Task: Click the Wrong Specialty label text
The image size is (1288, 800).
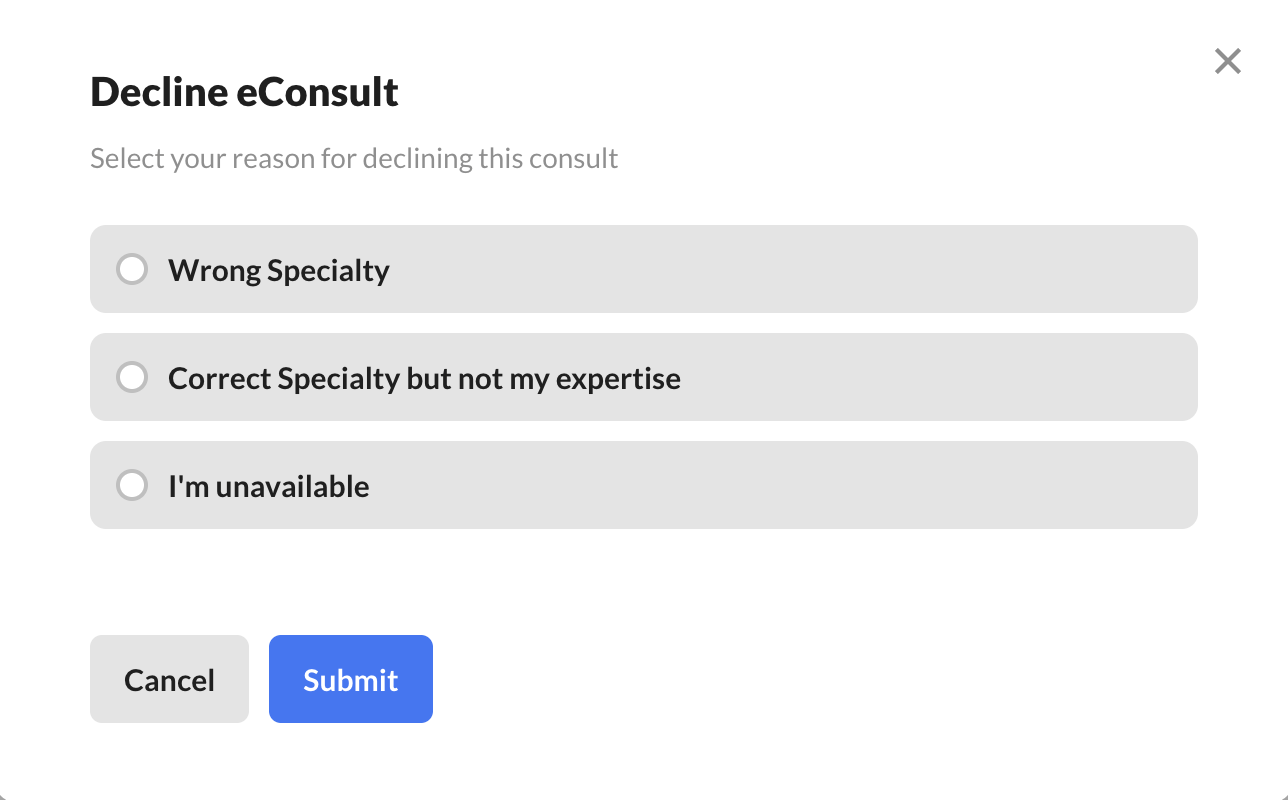Action: [279, 271]
